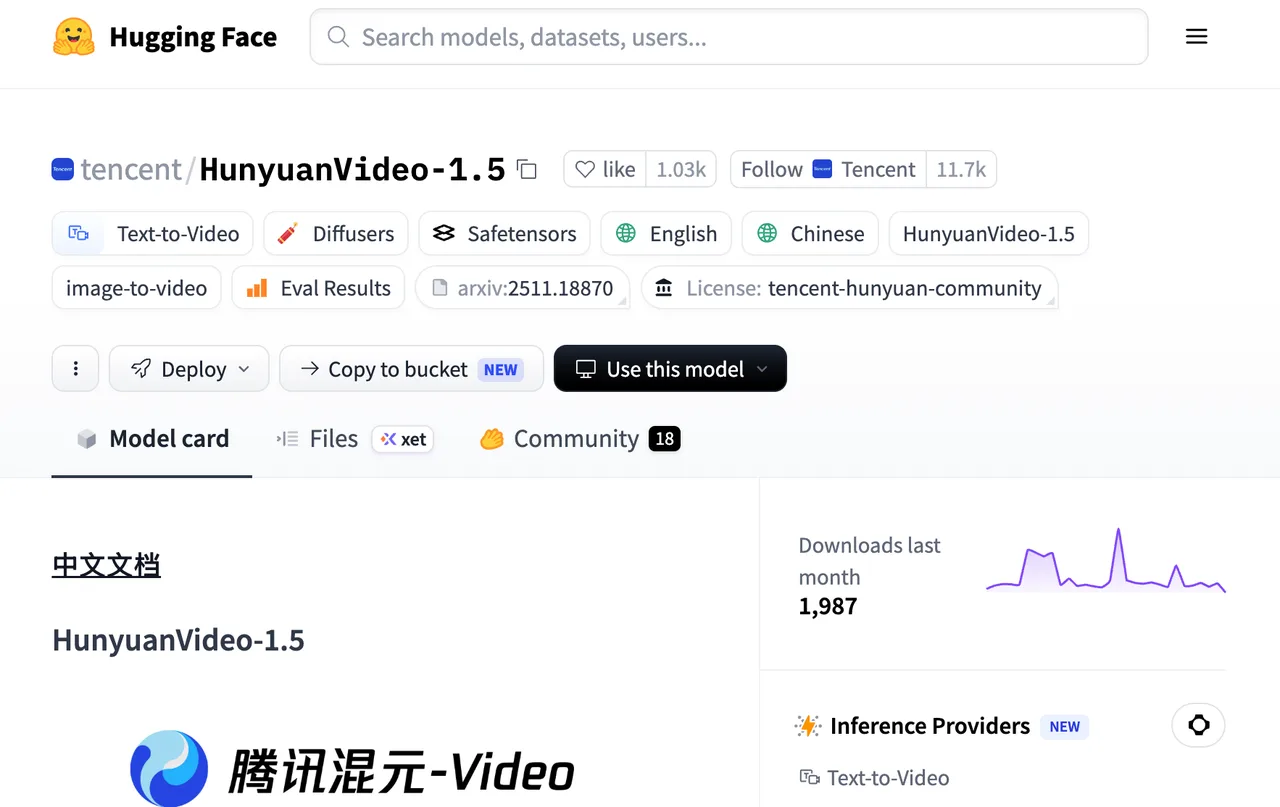
Task: Expand the Deploy dropdown
Action: pos(189,368)
